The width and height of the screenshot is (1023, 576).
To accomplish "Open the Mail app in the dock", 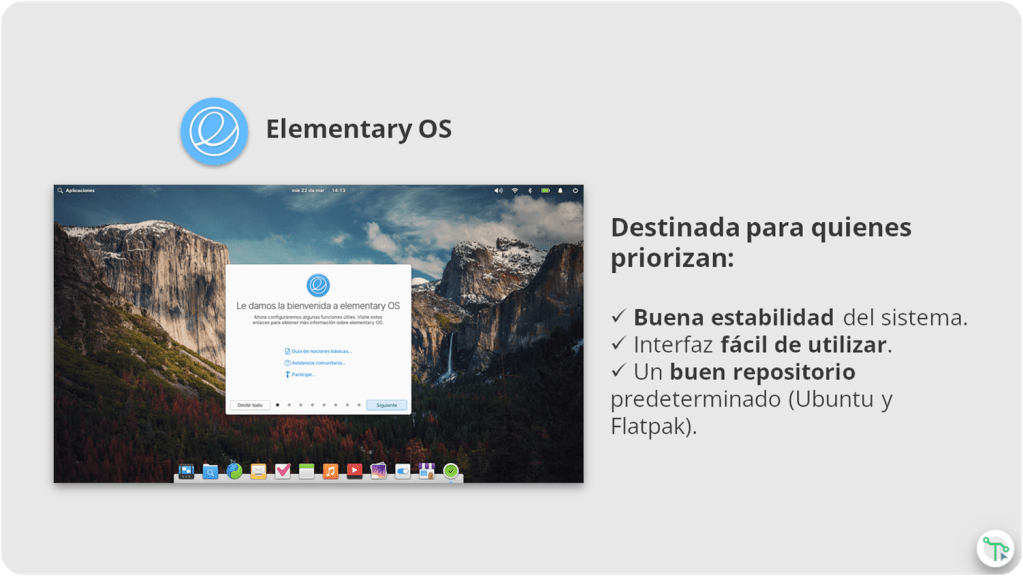I will pyautogui.click(x=258, y=471).
